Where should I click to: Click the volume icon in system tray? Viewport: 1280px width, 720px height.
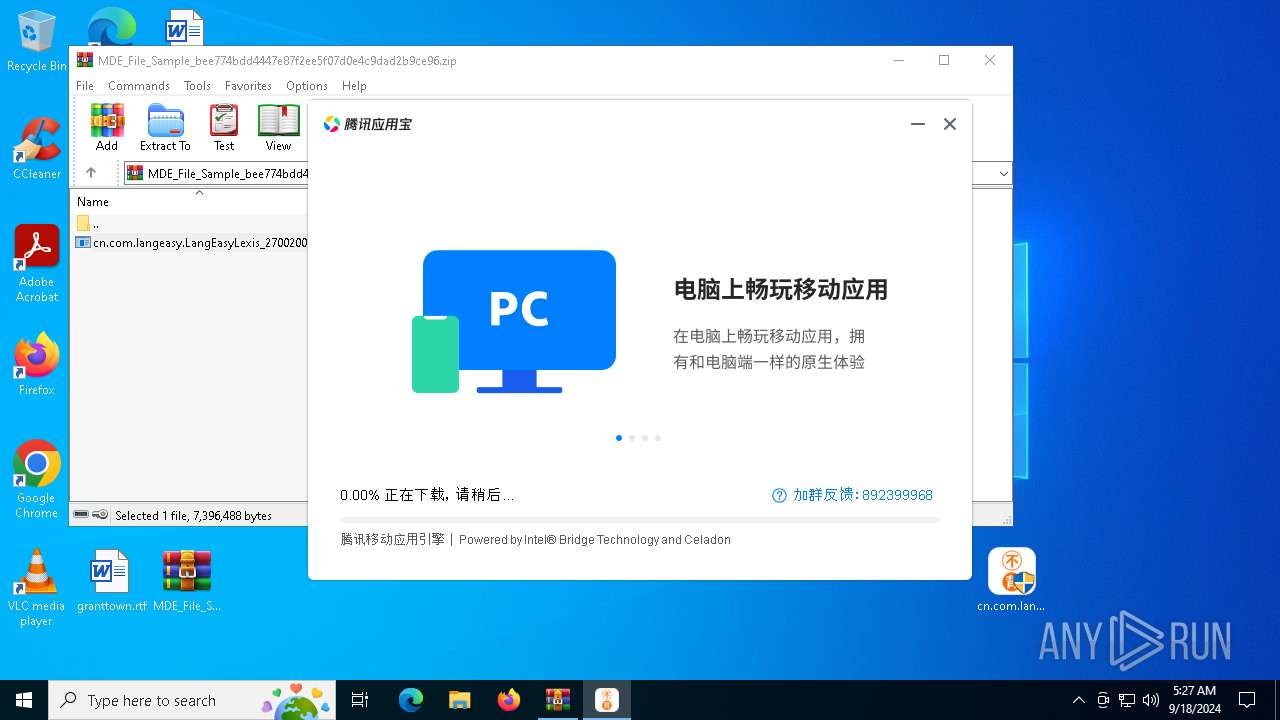point(1150,700)
